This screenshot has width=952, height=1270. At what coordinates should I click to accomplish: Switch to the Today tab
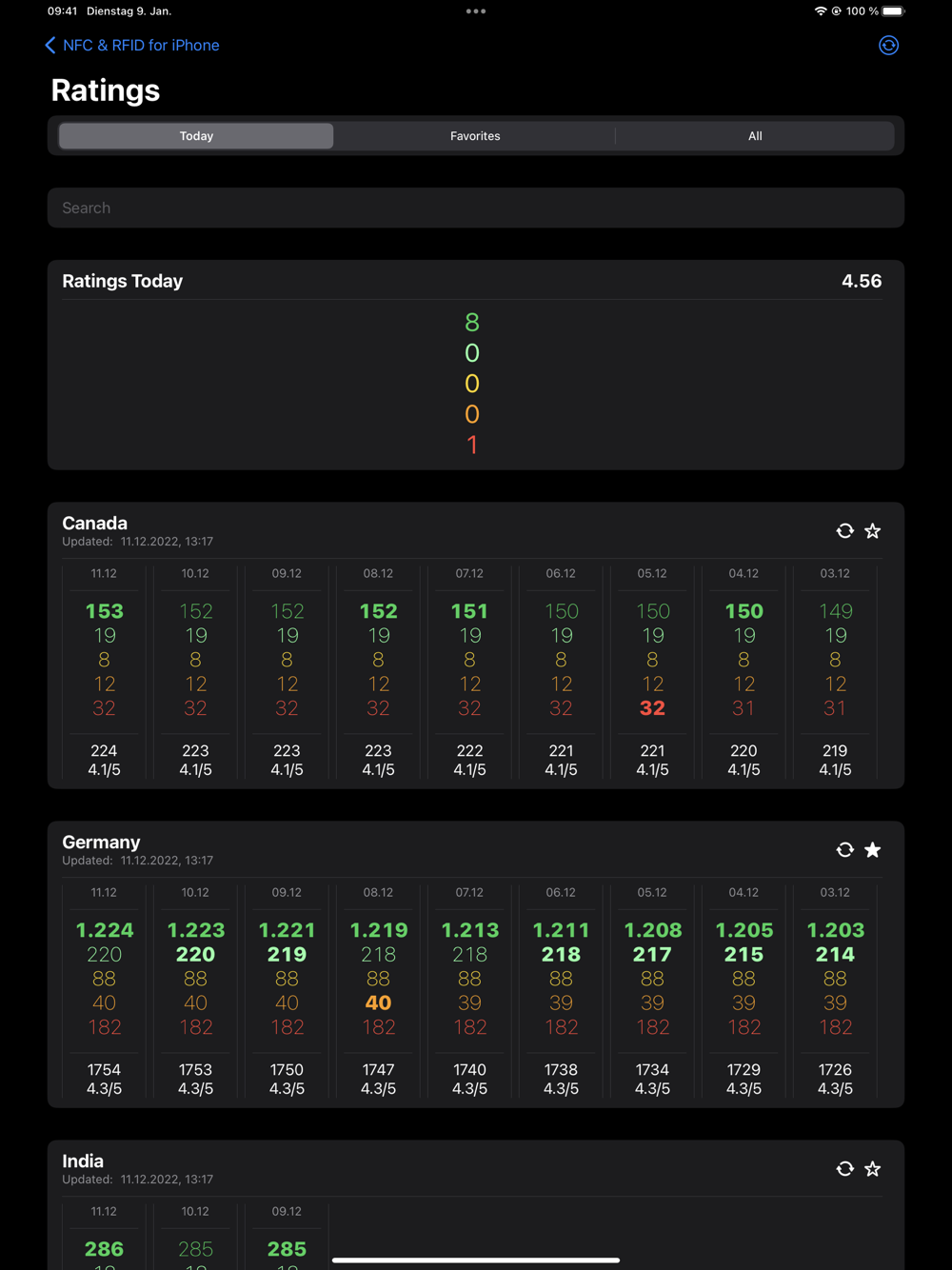click(196, 136)
